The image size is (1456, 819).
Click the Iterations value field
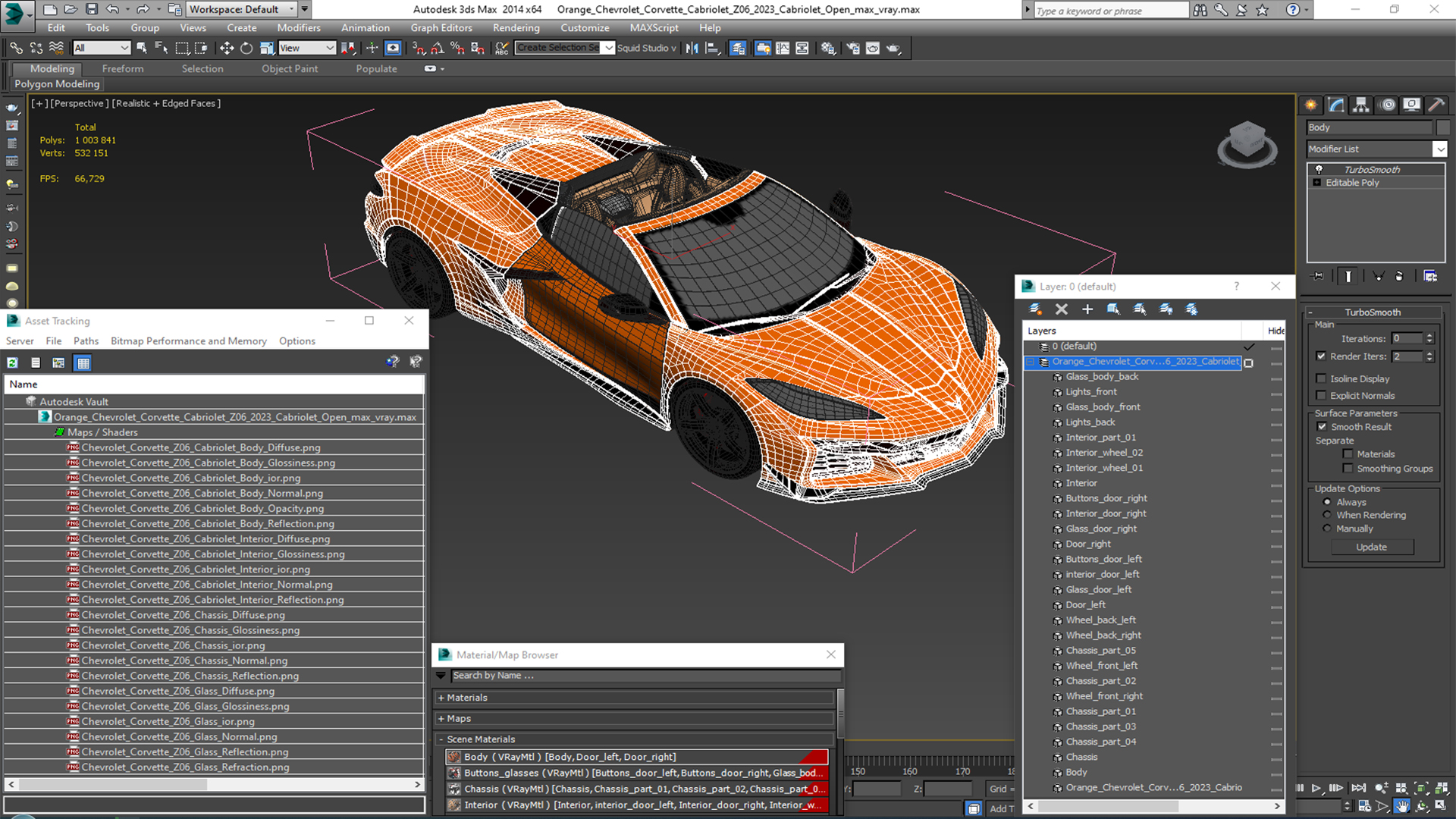pos(1407,339)
